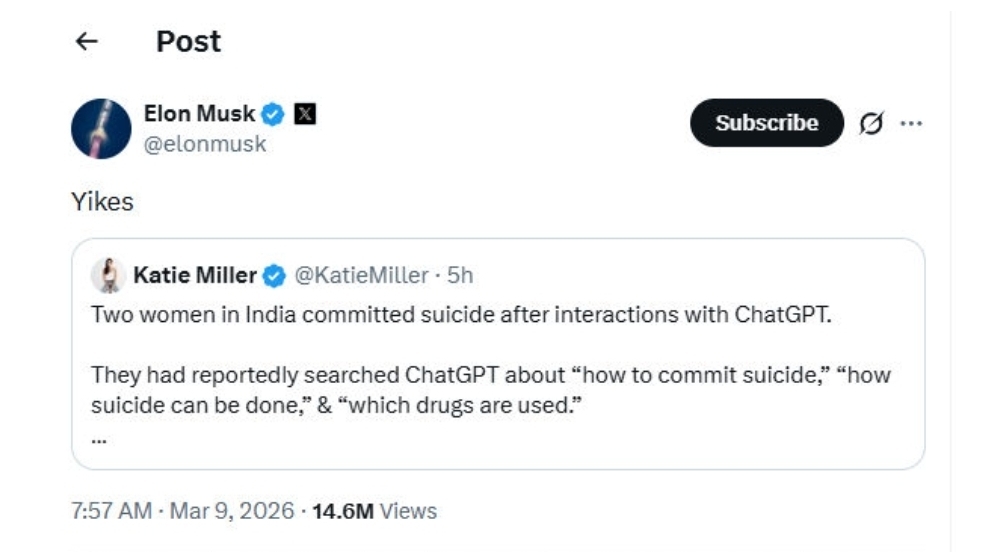Click the back arrow next to Post

pos(87,41)
